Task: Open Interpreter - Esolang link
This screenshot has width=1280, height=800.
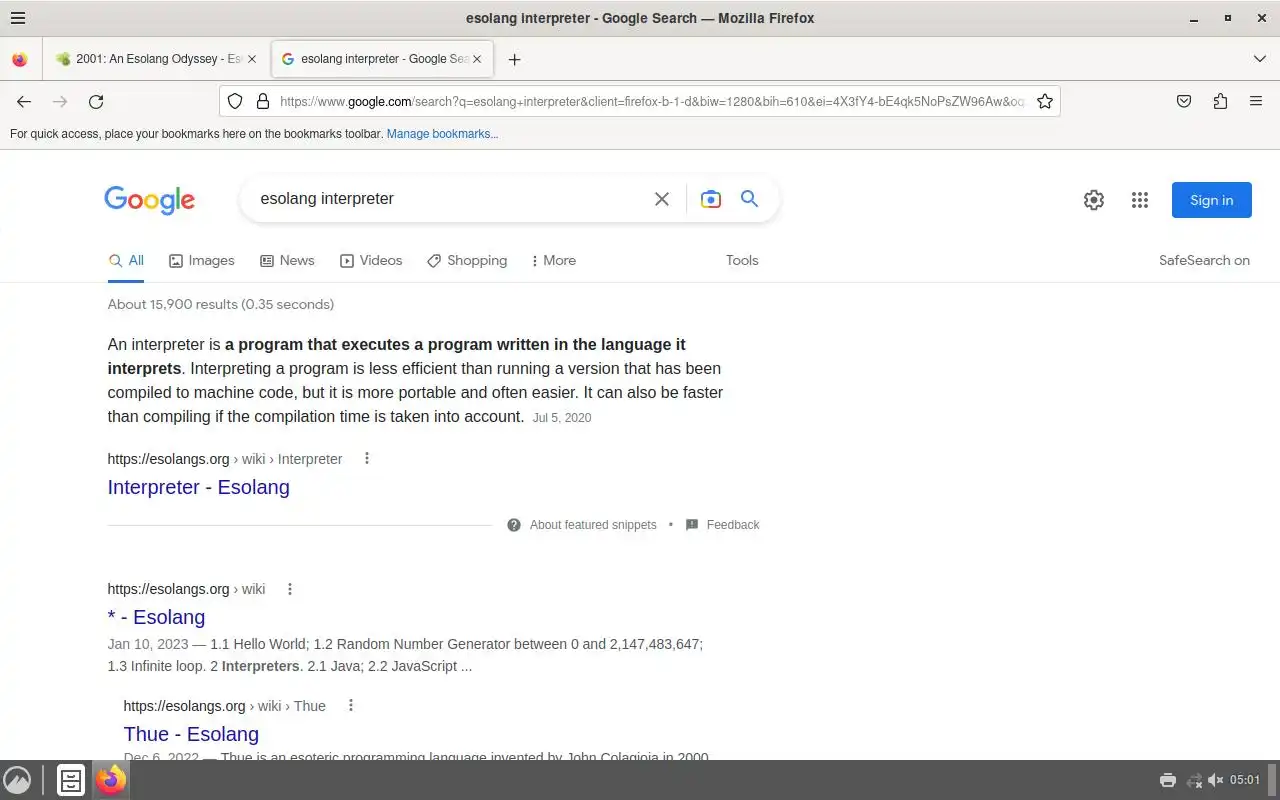Action: pyautogui.click(x=198, y=487)
